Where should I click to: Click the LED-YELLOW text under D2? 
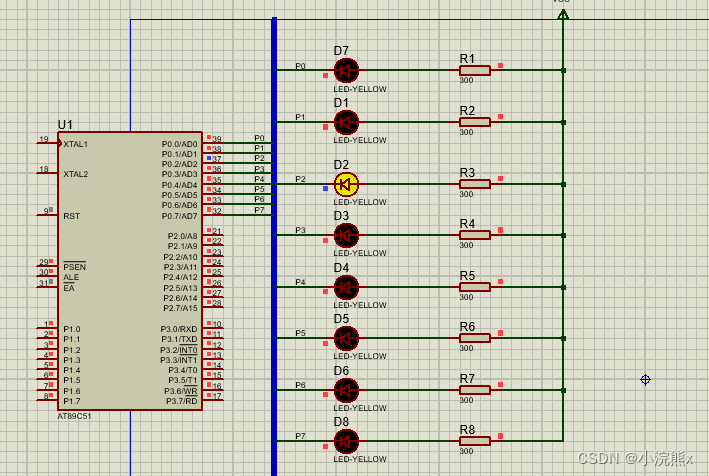click(x=360, y=202)
